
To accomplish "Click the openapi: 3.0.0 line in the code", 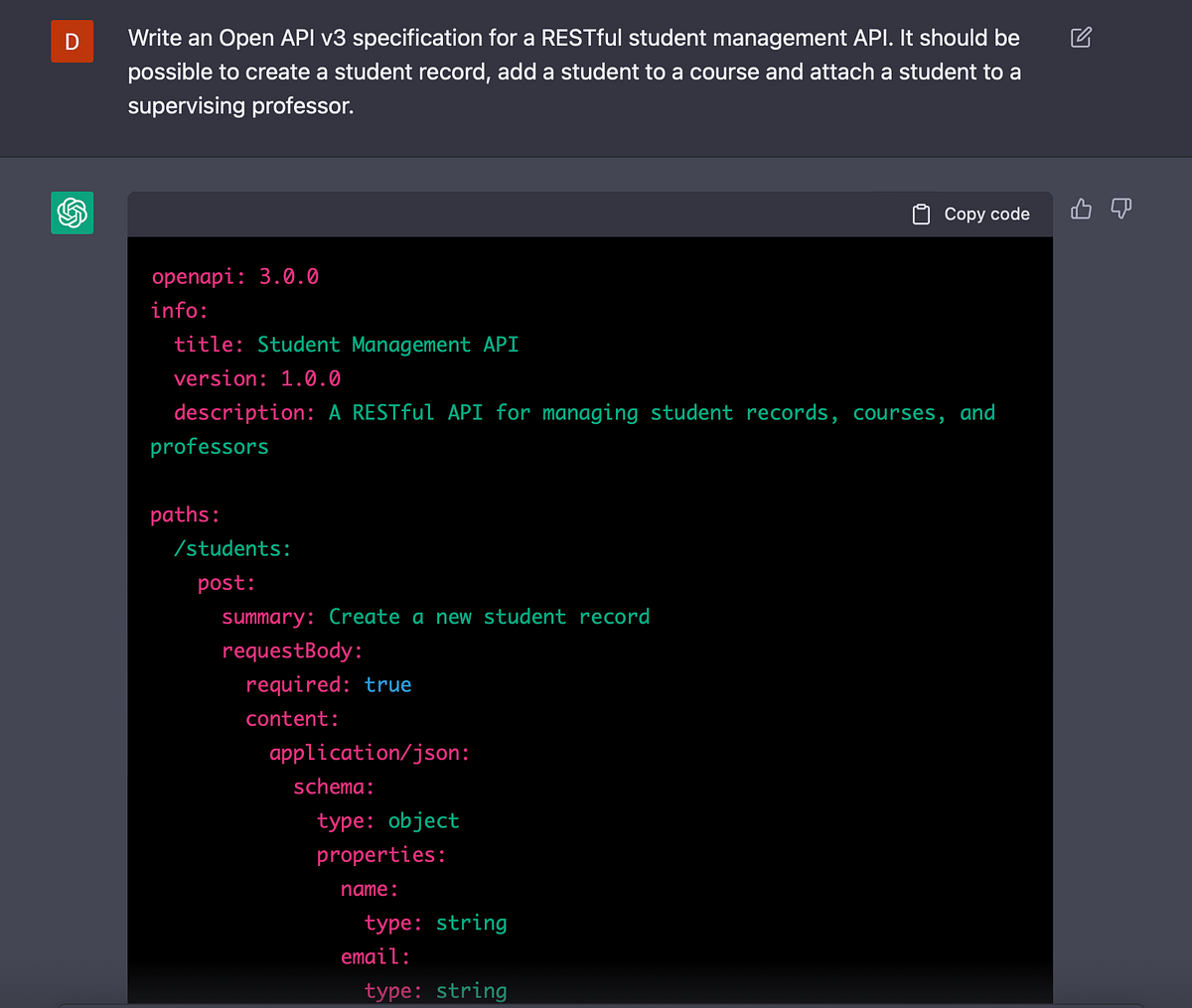I will [x=235, y=276].
